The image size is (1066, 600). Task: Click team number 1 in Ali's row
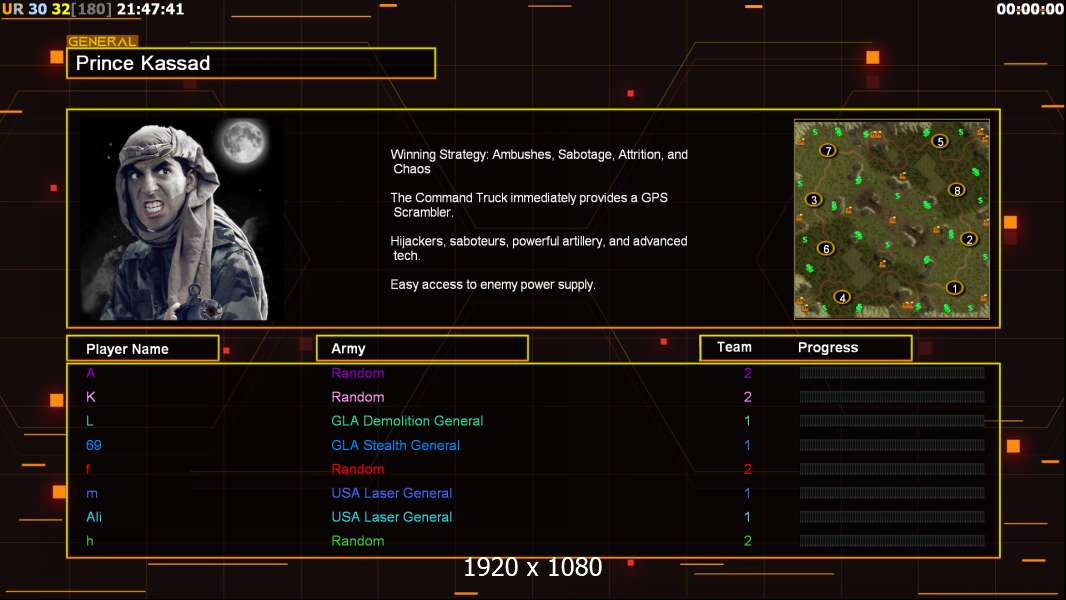[x=747, y=516]
